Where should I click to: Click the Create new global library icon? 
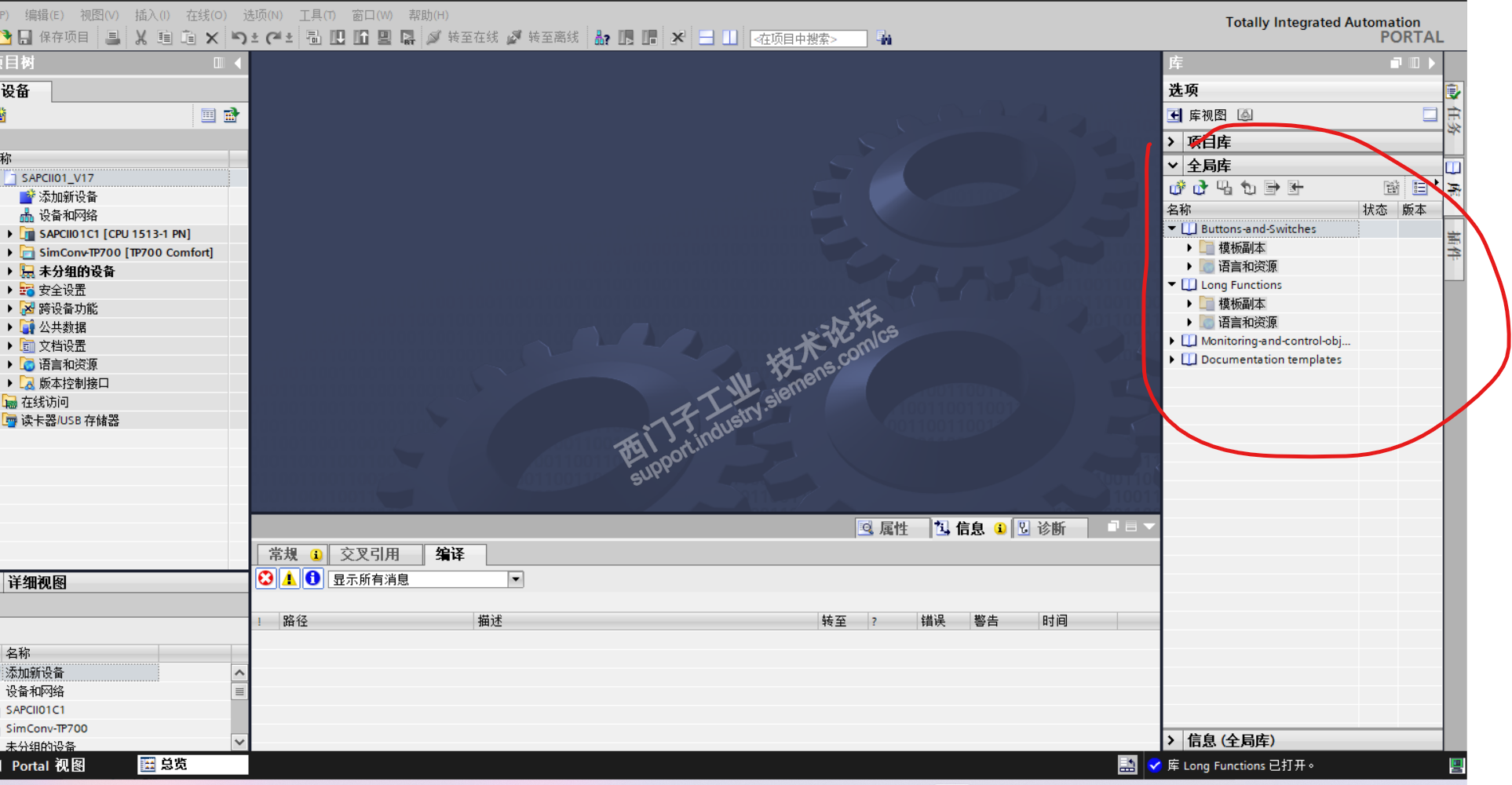(1177, 188)
